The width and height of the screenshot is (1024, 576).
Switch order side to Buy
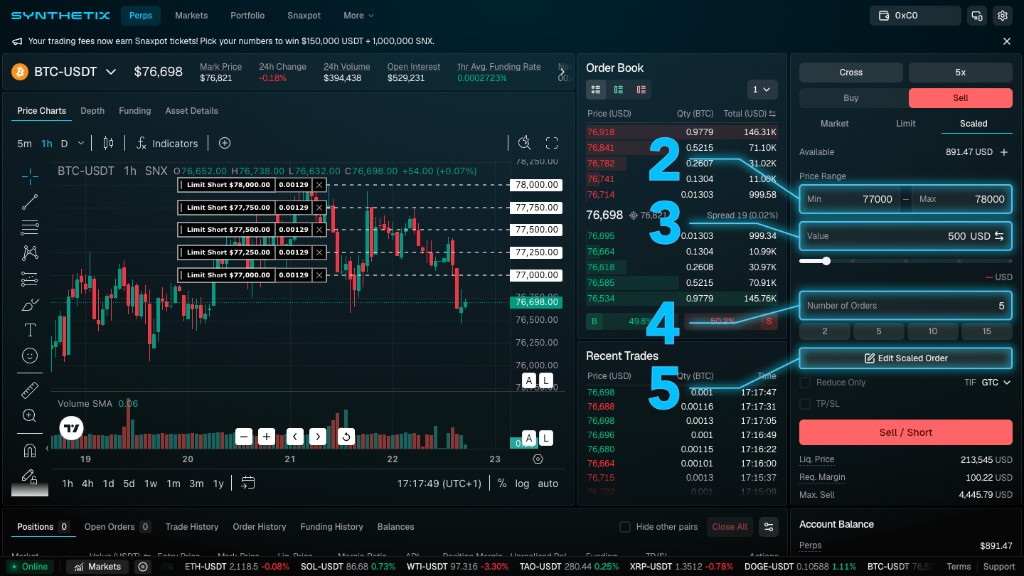(x=851, y=98)
